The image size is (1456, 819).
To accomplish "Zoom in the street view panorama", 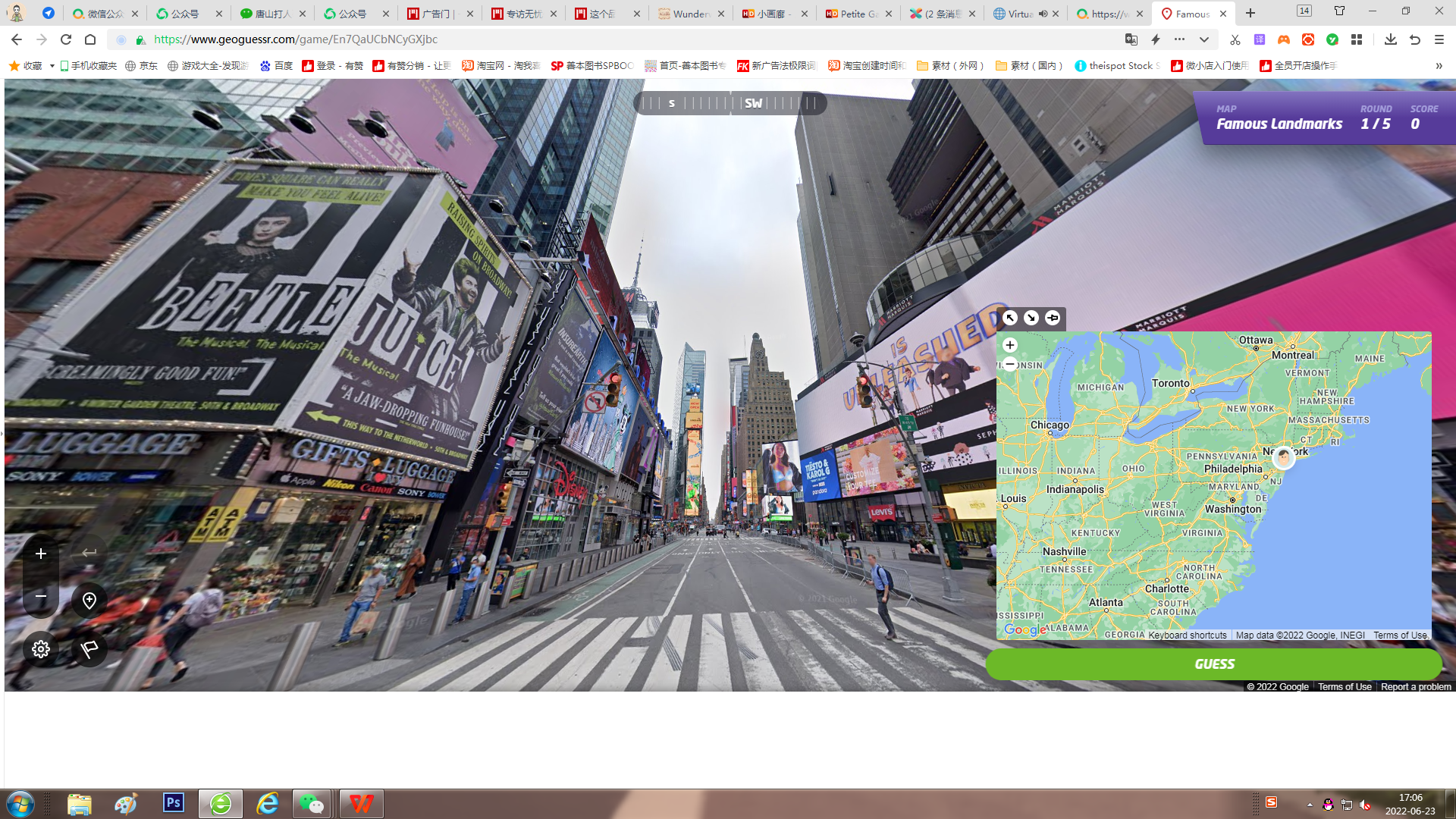I will coord(41,554).
